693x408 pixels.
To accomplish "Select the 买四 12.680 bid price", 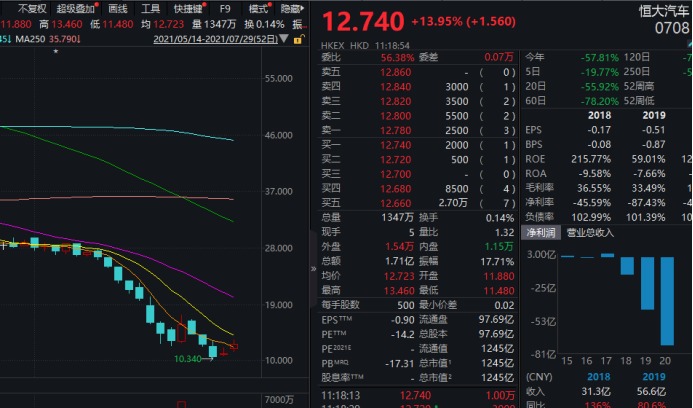I will coord(396,189).
